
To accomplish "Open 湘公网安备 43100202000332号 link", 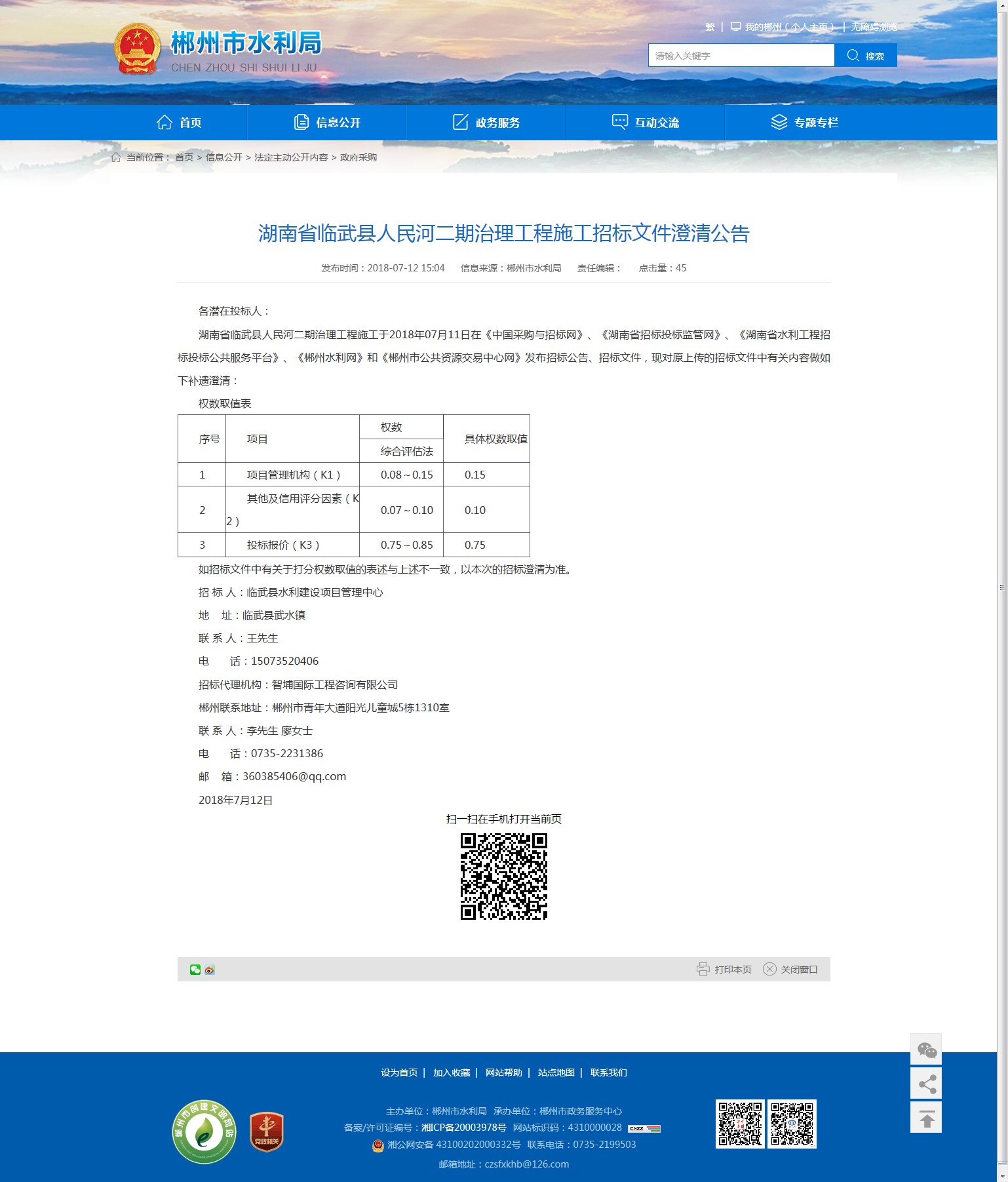I will (454, 1145).
